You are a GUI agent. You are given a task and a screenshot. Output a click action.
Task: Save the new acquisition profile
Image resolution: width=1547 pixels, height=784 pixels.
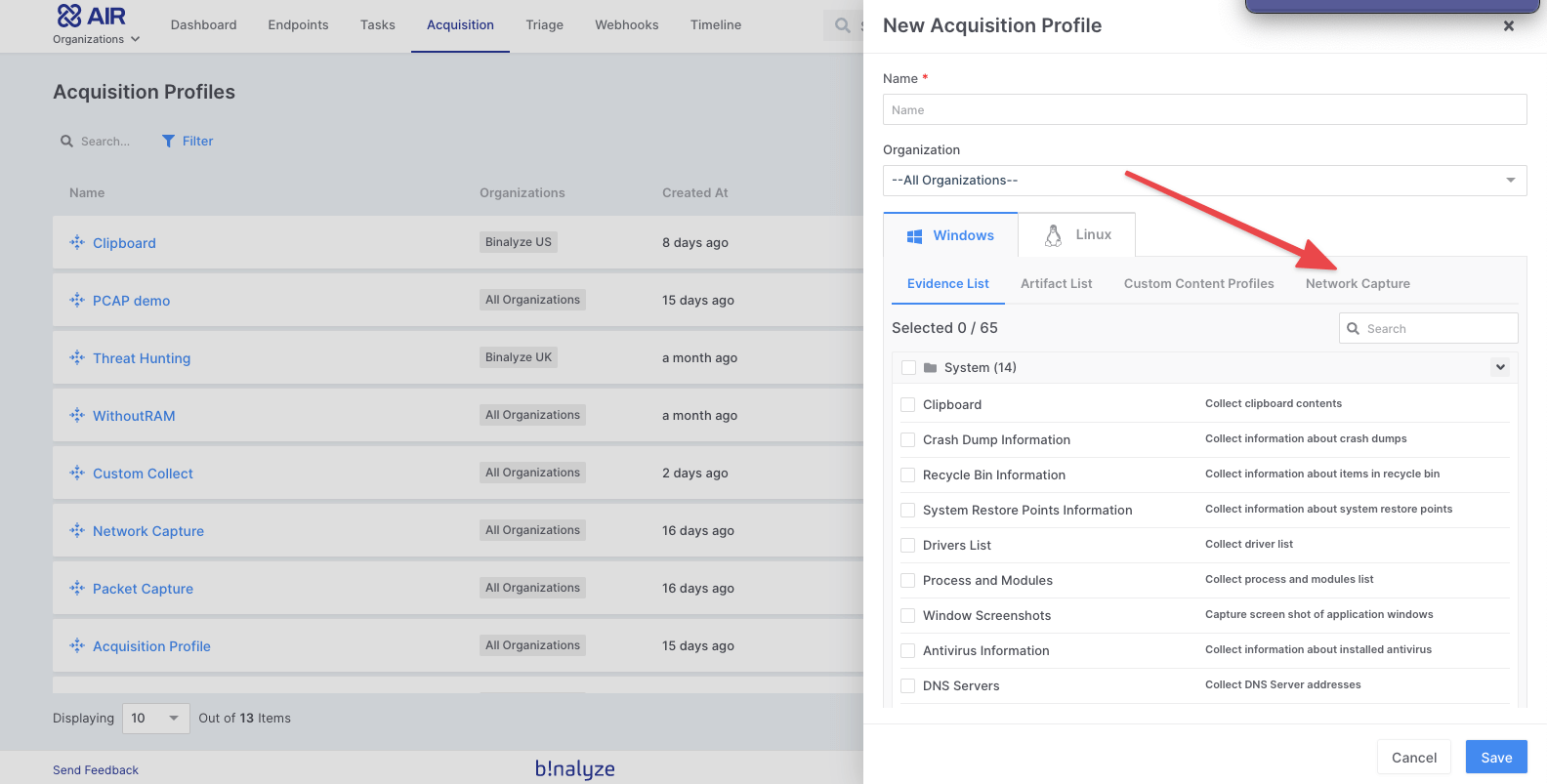1495,758
